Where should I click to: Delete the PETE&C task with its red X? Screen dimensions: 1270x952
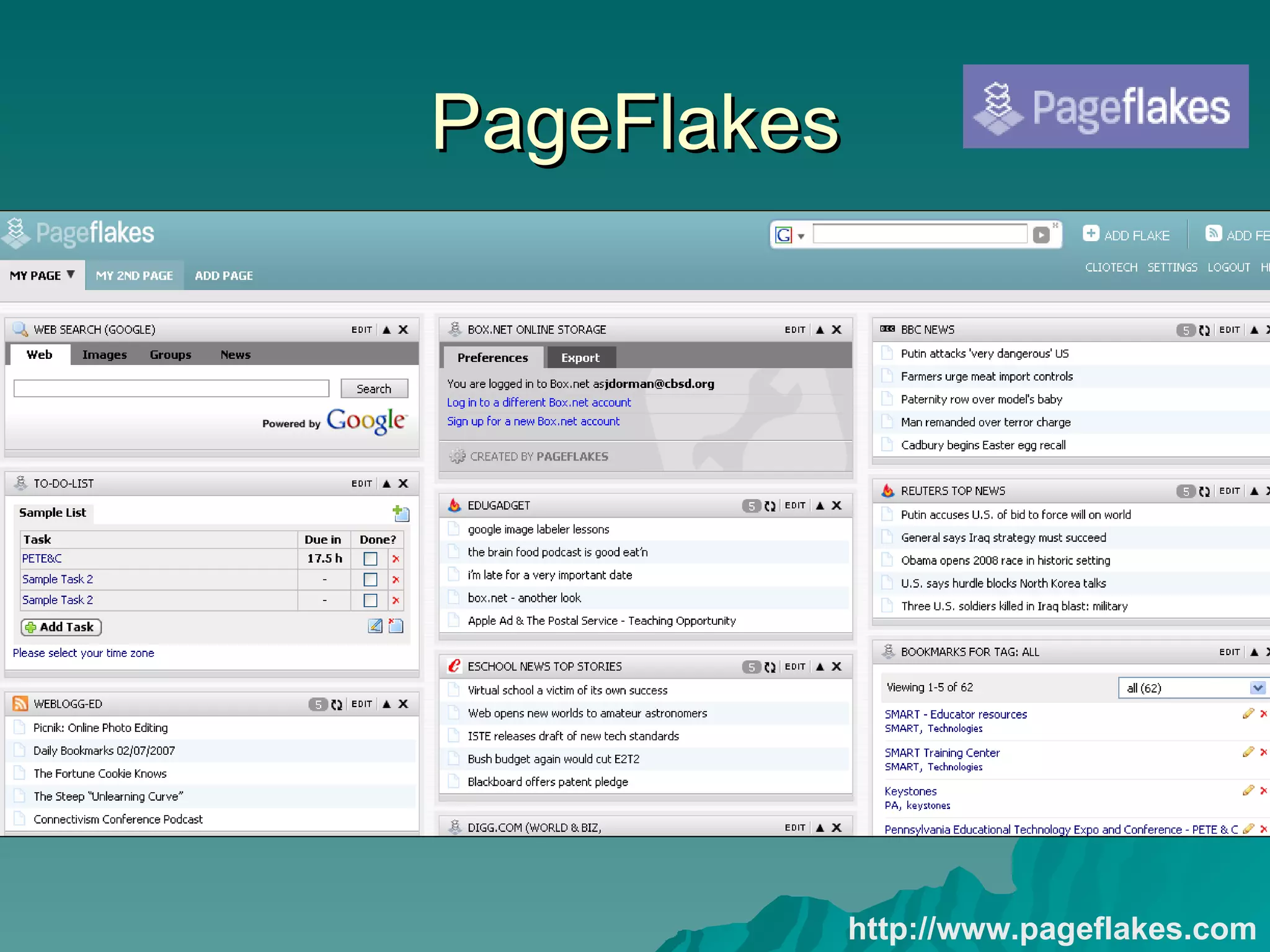tap(396, 559)
